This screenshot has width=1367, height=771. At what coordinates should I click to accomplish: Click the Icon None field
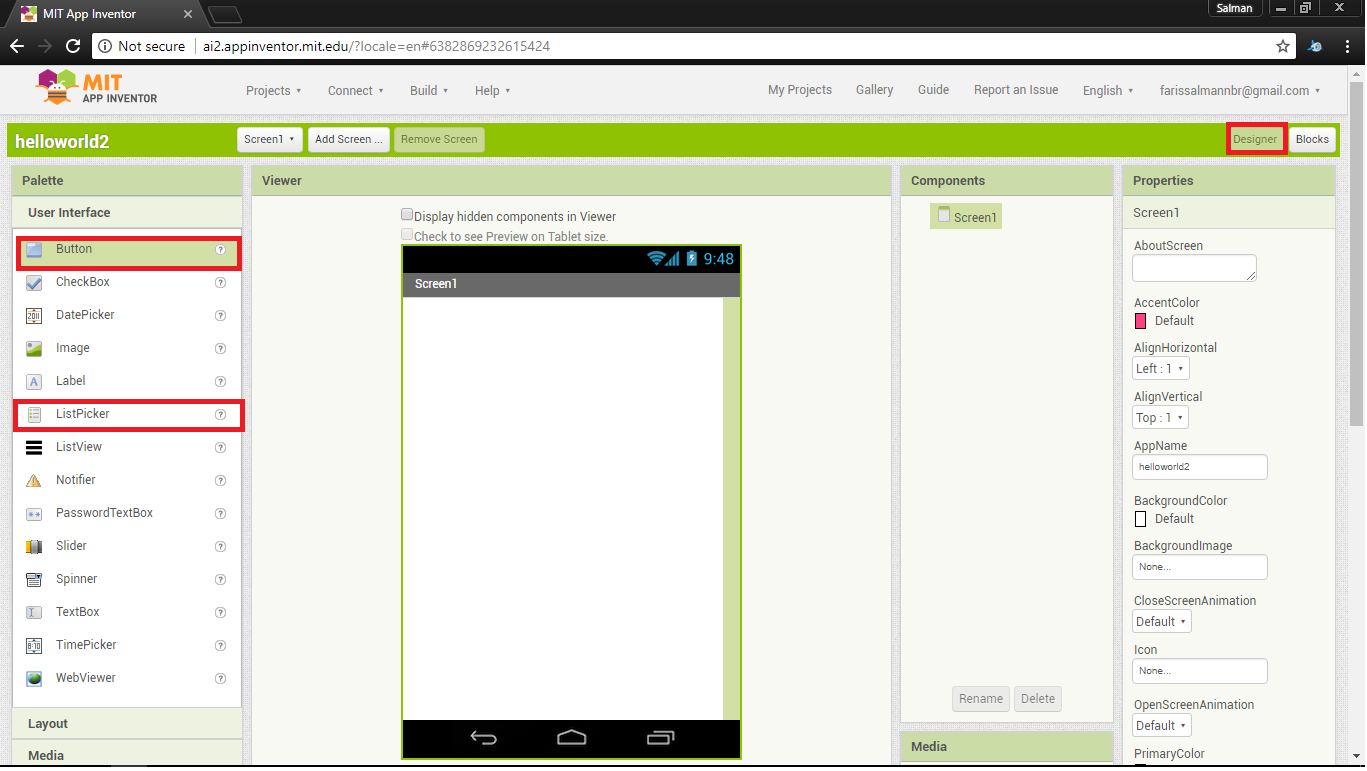pyautogui.click(x=1200, y=671)
